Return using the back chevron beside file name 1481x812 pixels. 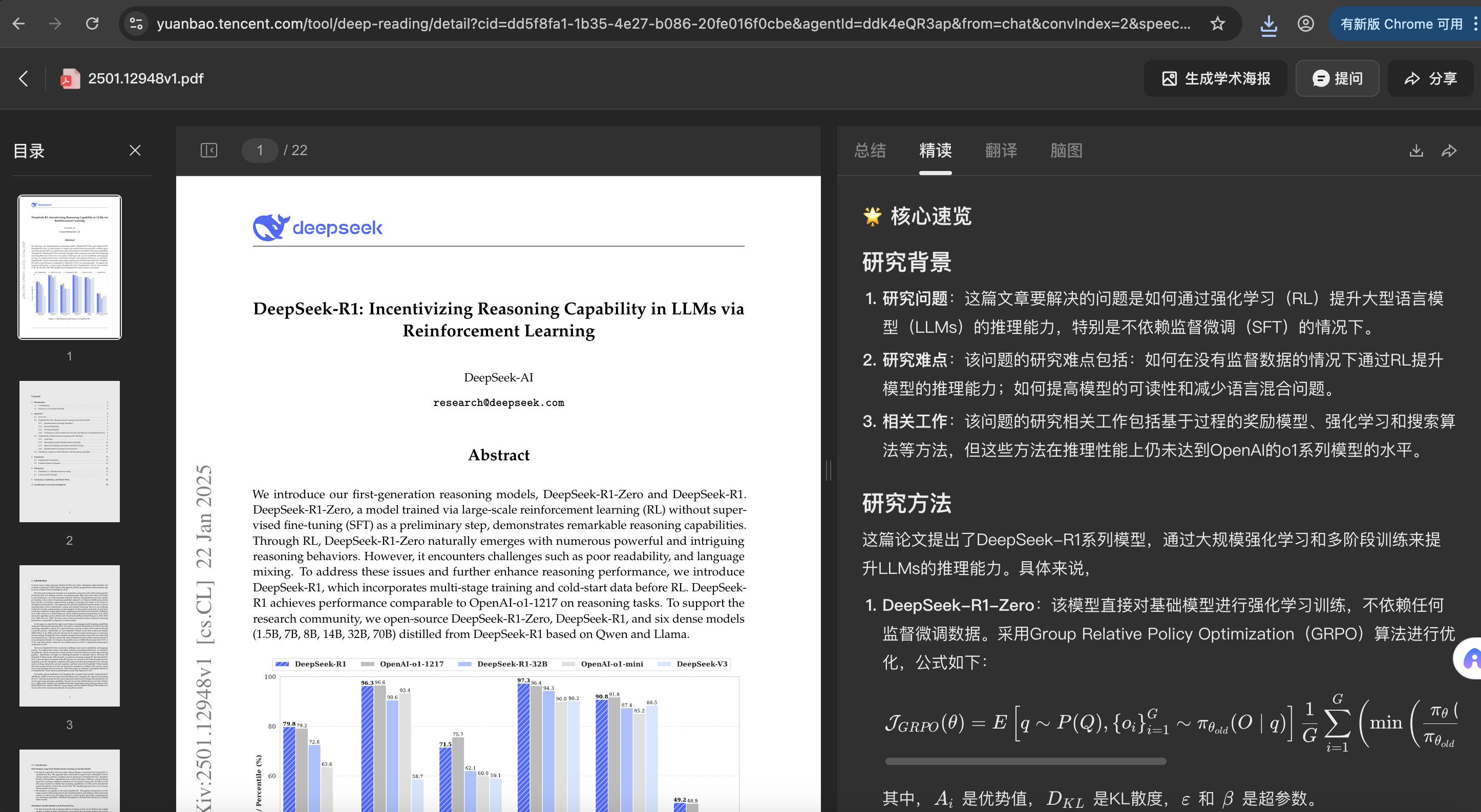pyautogui.click(x=24, y=78)
